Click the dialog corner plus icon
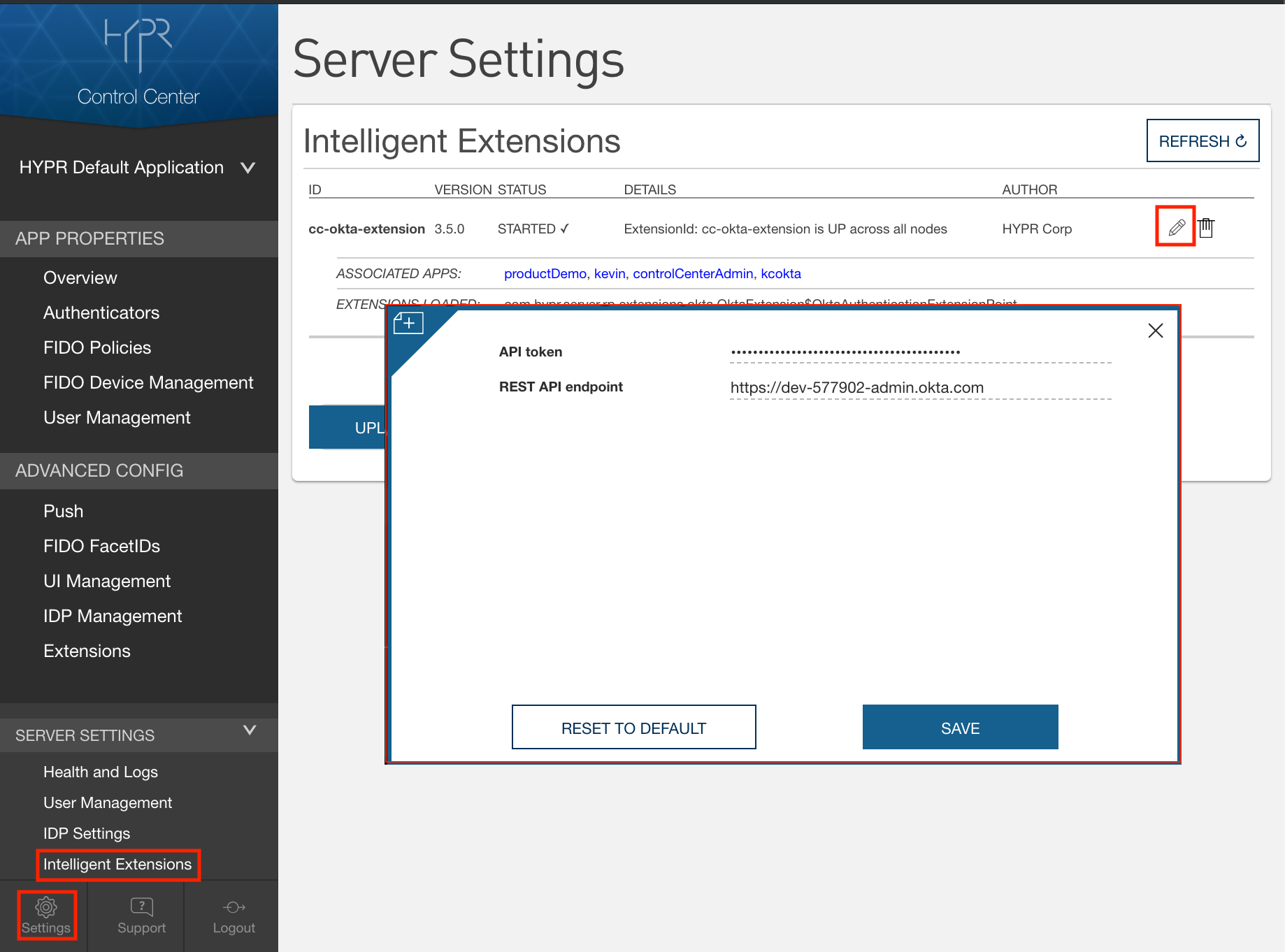This screenshot has height=952, width=1285. tap(409, 323)
